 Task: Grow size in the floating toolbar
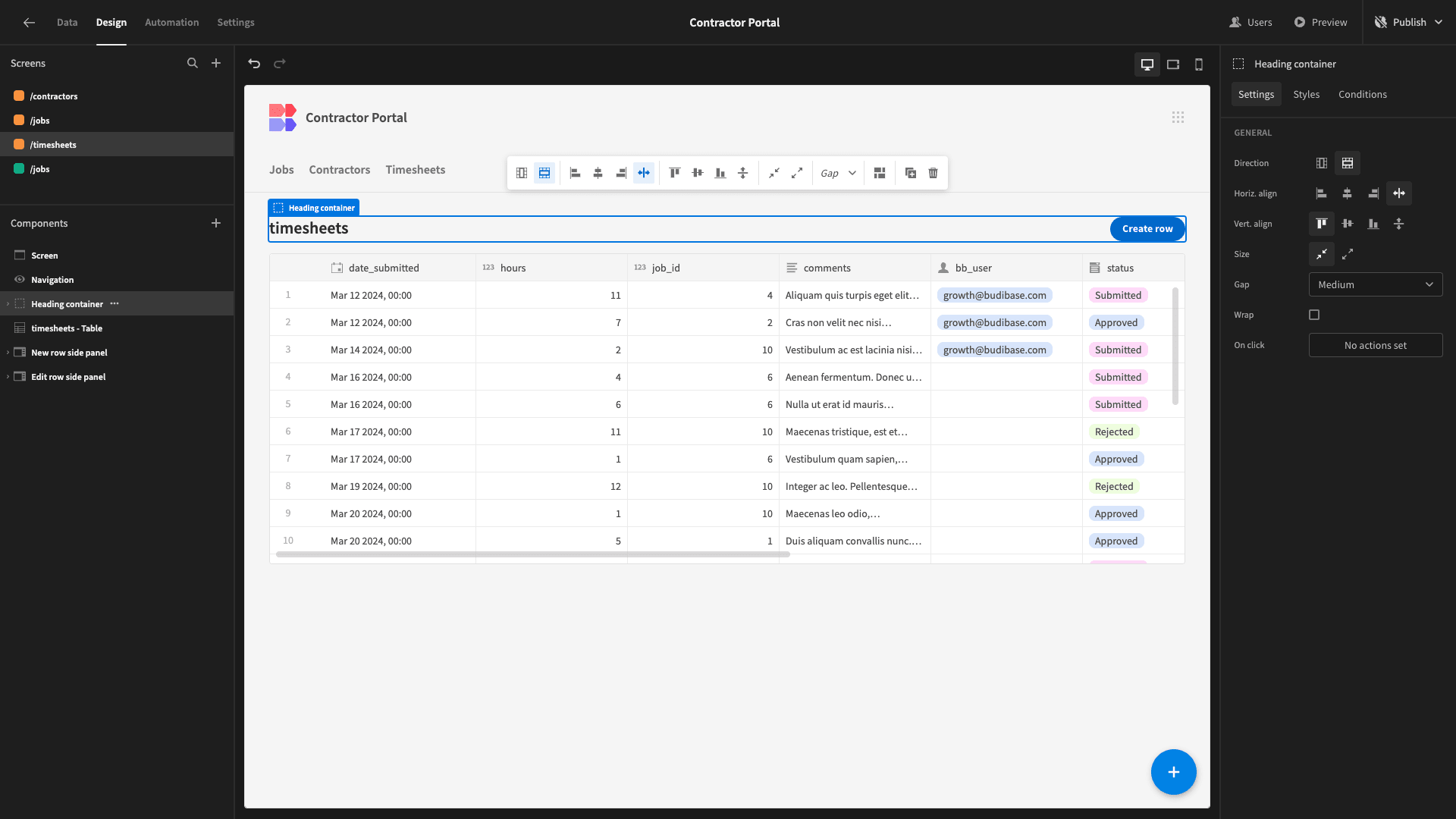click(x=797, y=174)
